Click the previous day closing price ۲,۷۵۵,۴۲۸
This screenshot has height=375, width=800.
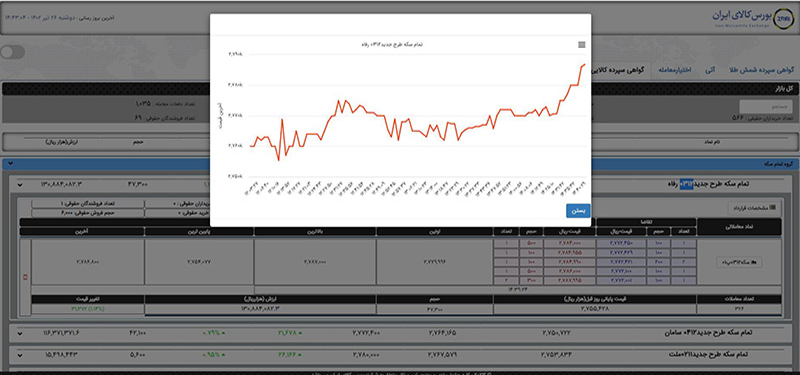595,309
